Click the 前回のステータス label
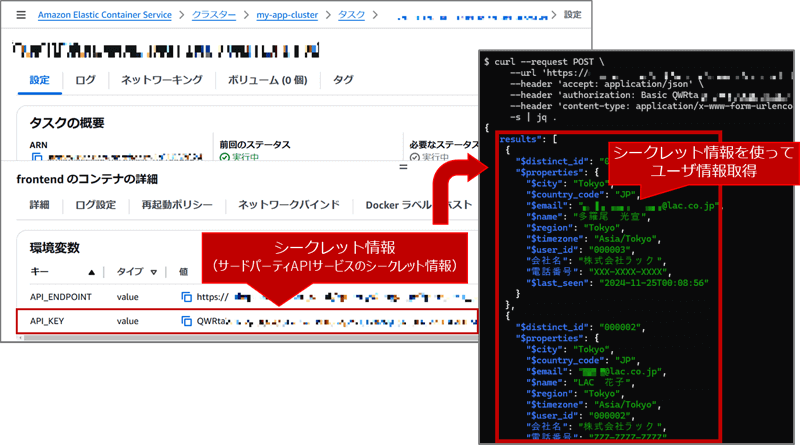 [x=255, y=145]
